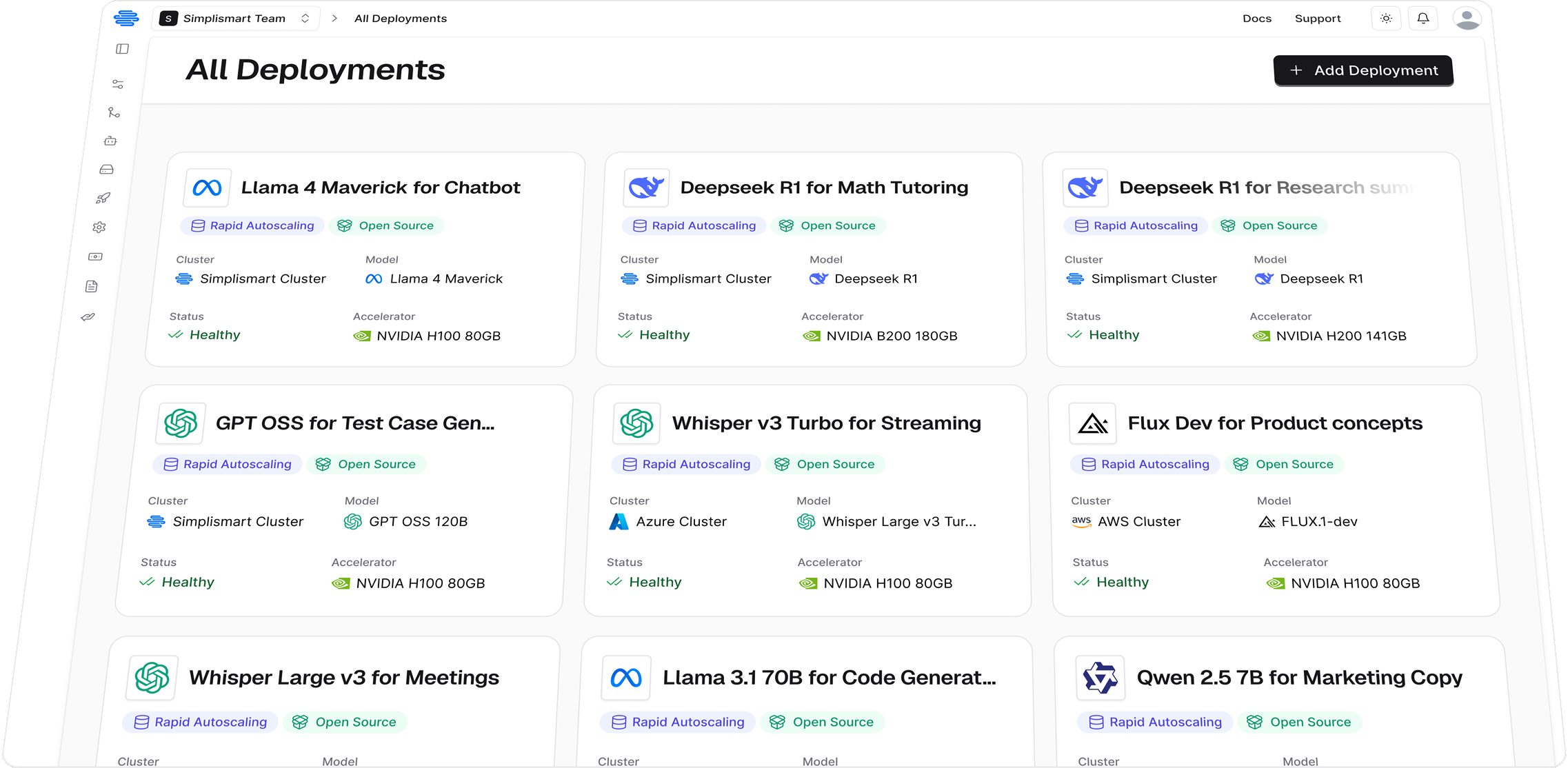Click Open Source tag on Whisper Large Meetings card
1568x768 pixels.
coord(345,722)
